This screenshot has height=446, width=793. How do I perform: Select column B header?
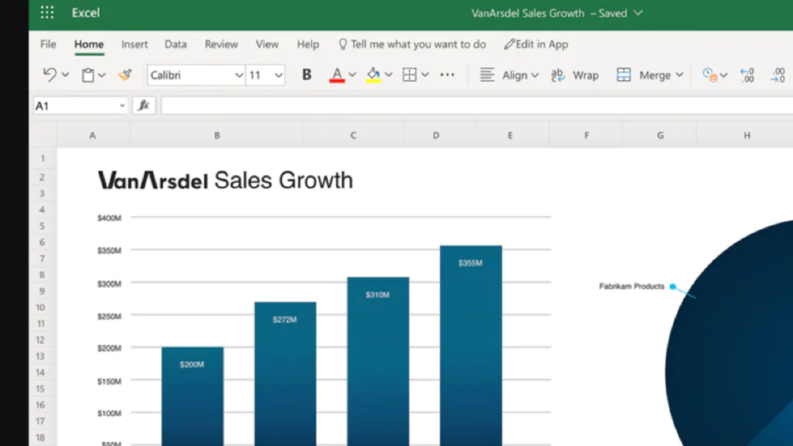coord(217,135)
